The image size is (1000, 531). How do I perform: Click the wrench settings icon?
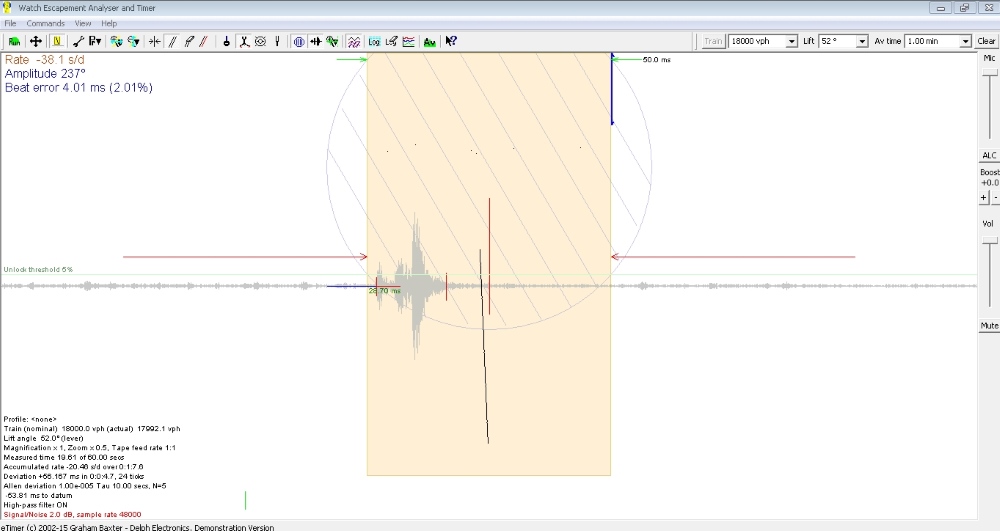78,41
